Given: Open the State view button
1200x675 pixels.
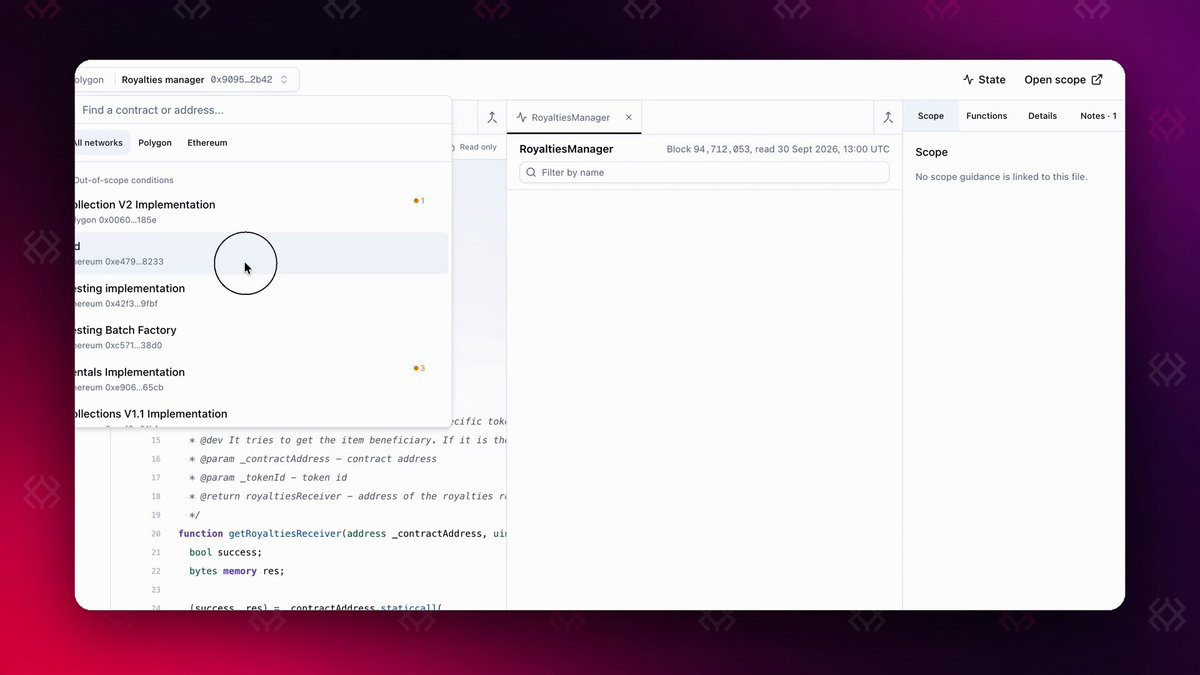Looking at the screenshot, I should click(984, 80).
